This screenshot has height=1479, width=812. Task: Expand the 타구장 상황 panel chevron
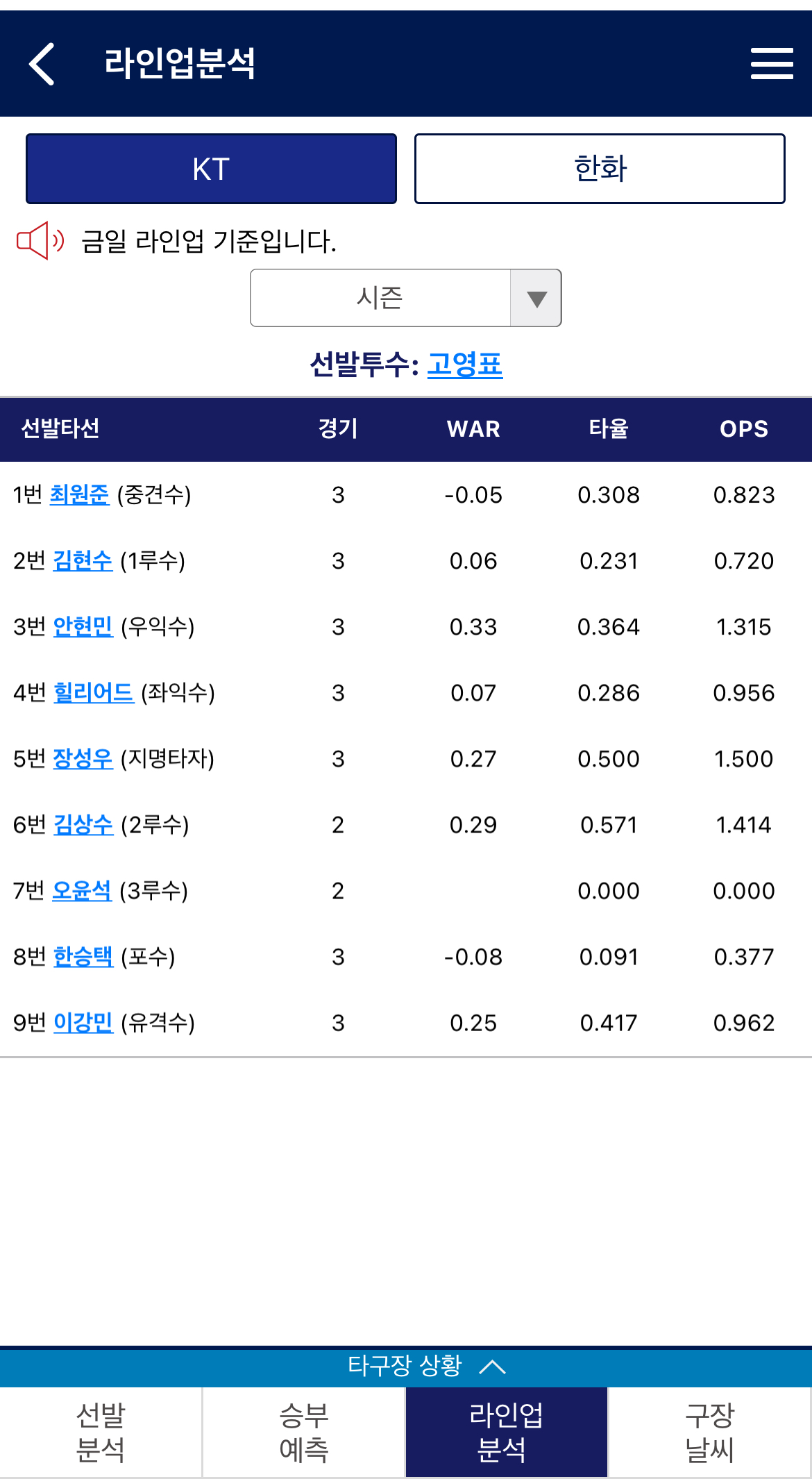click(493, 1367)
